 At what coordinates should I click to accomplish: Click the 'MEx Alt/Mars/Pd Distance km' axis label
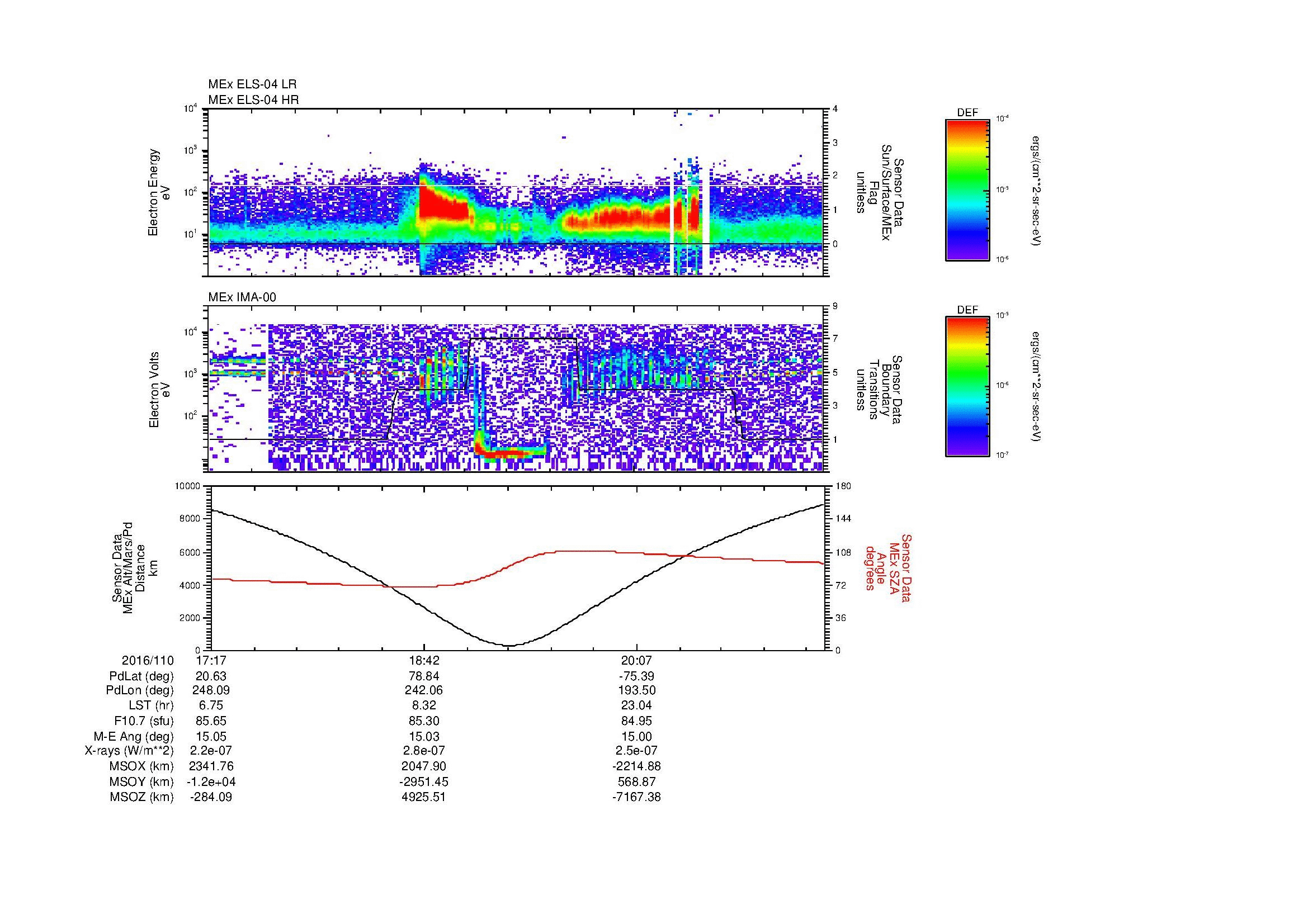tap(134, 567)
